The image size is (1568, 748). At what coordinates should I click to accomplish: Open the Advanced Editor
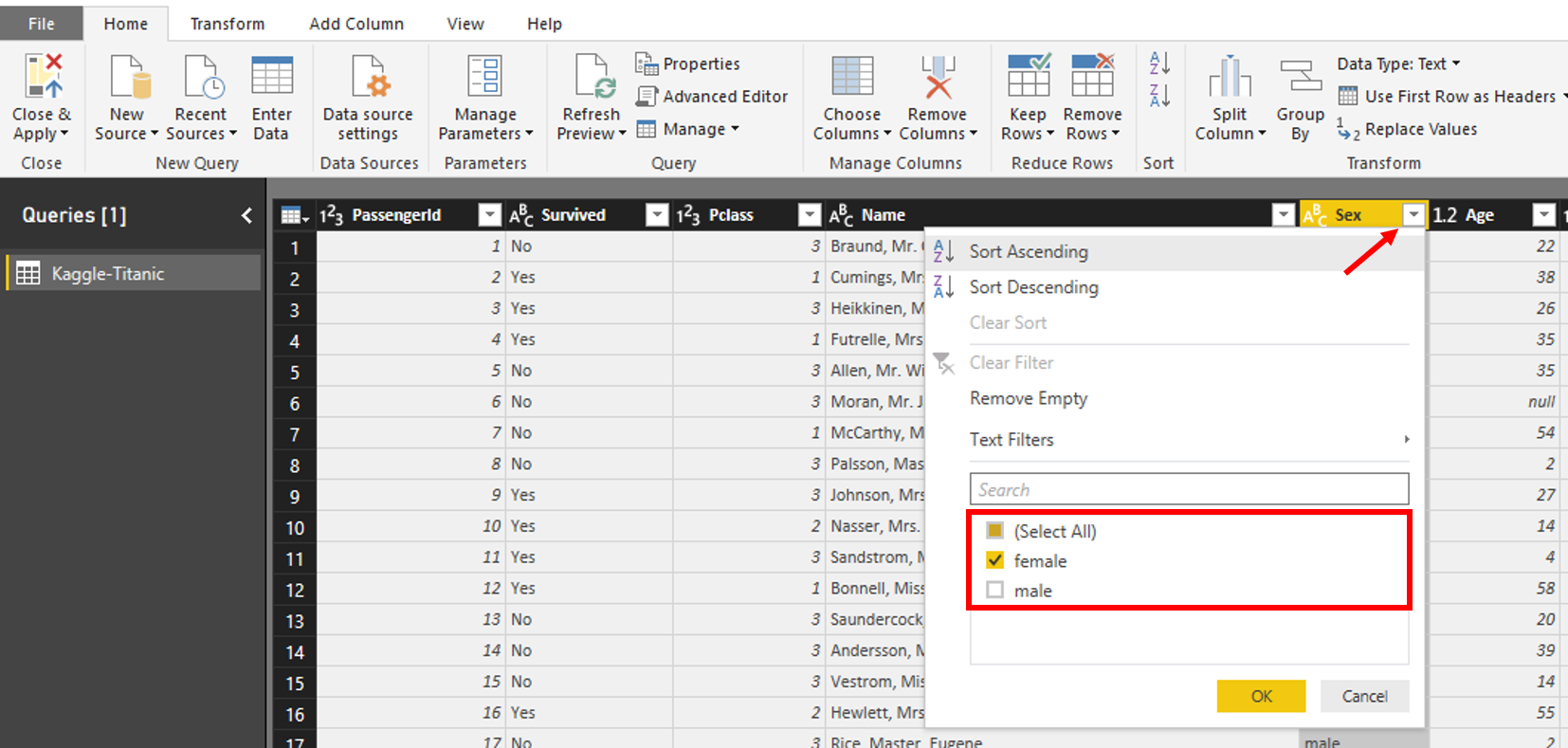tap(713, 97)
